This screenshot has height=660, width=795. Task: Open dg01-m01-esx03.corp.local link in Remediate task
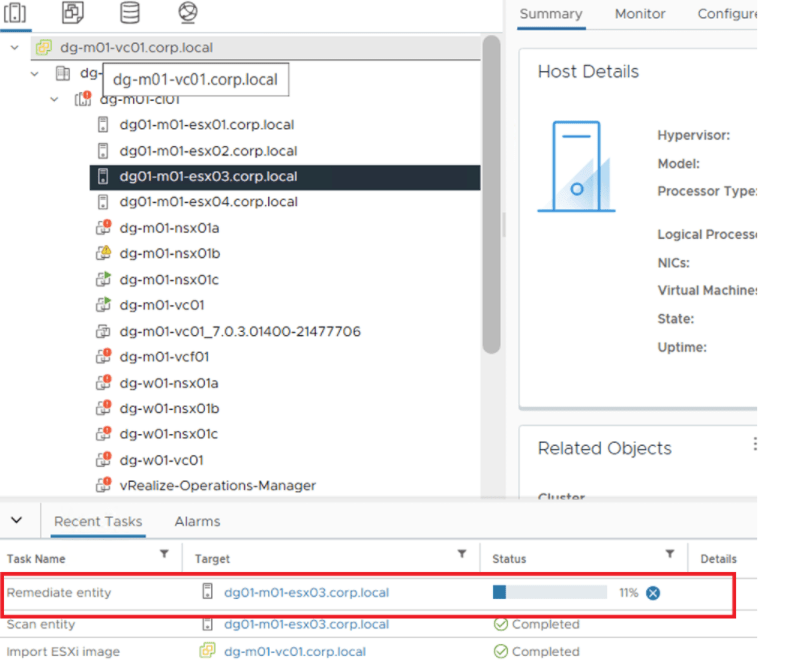306,593
